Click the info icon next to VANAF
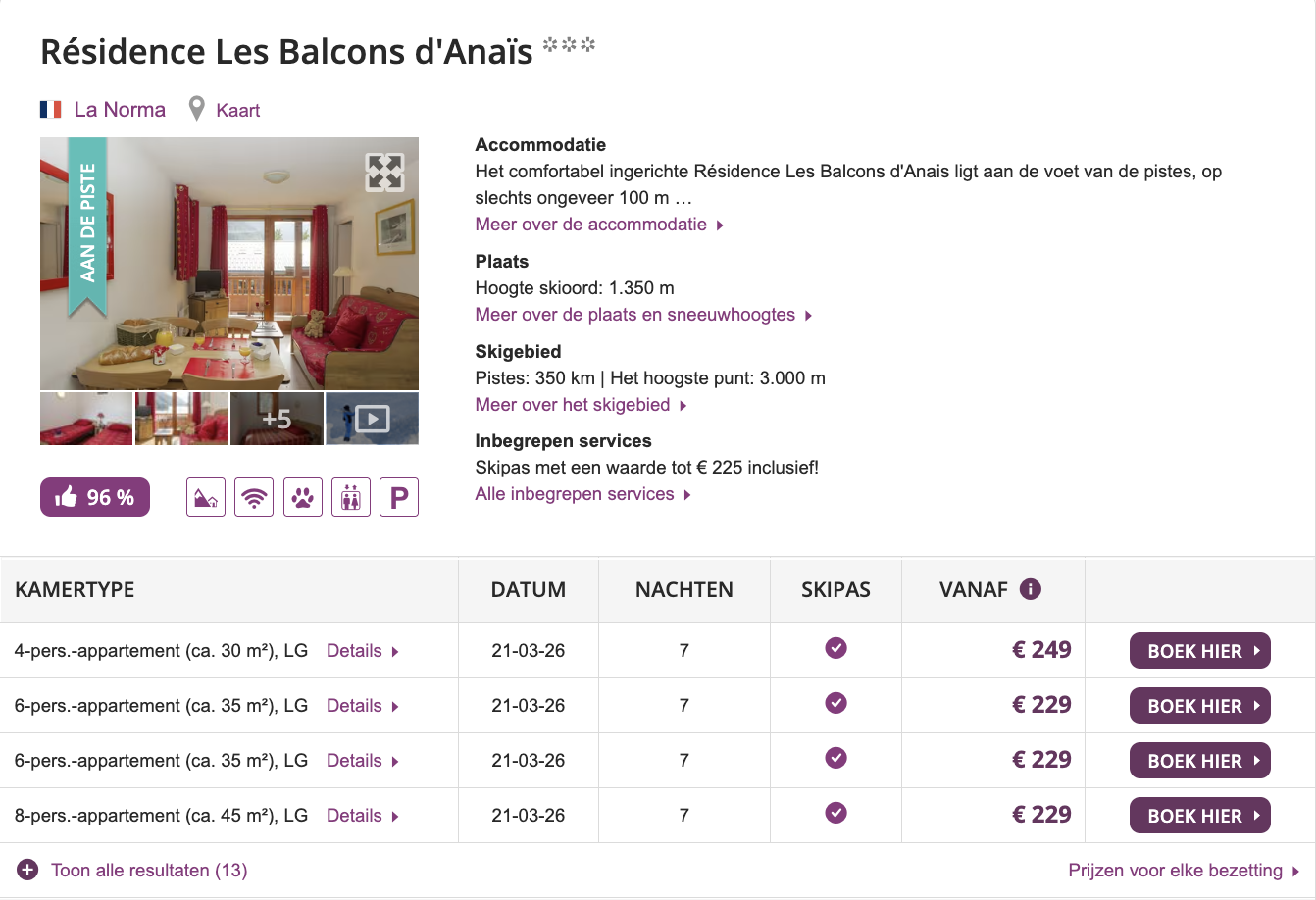1316x900 pixels. coord(1030,589)
